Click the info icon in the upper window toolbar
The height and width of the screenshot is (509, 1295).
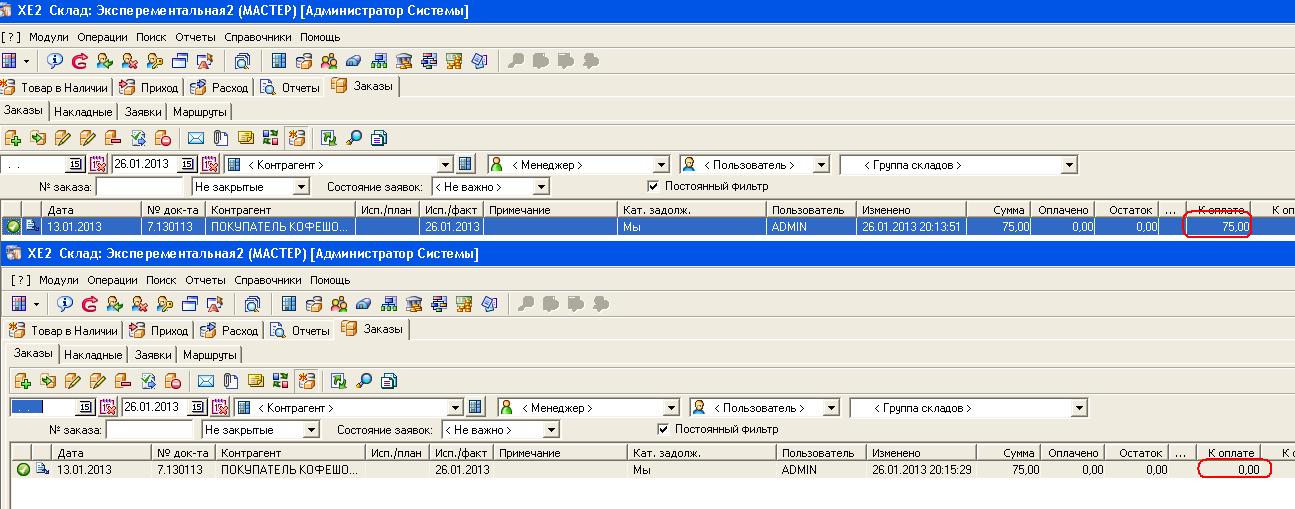[55, 61]
